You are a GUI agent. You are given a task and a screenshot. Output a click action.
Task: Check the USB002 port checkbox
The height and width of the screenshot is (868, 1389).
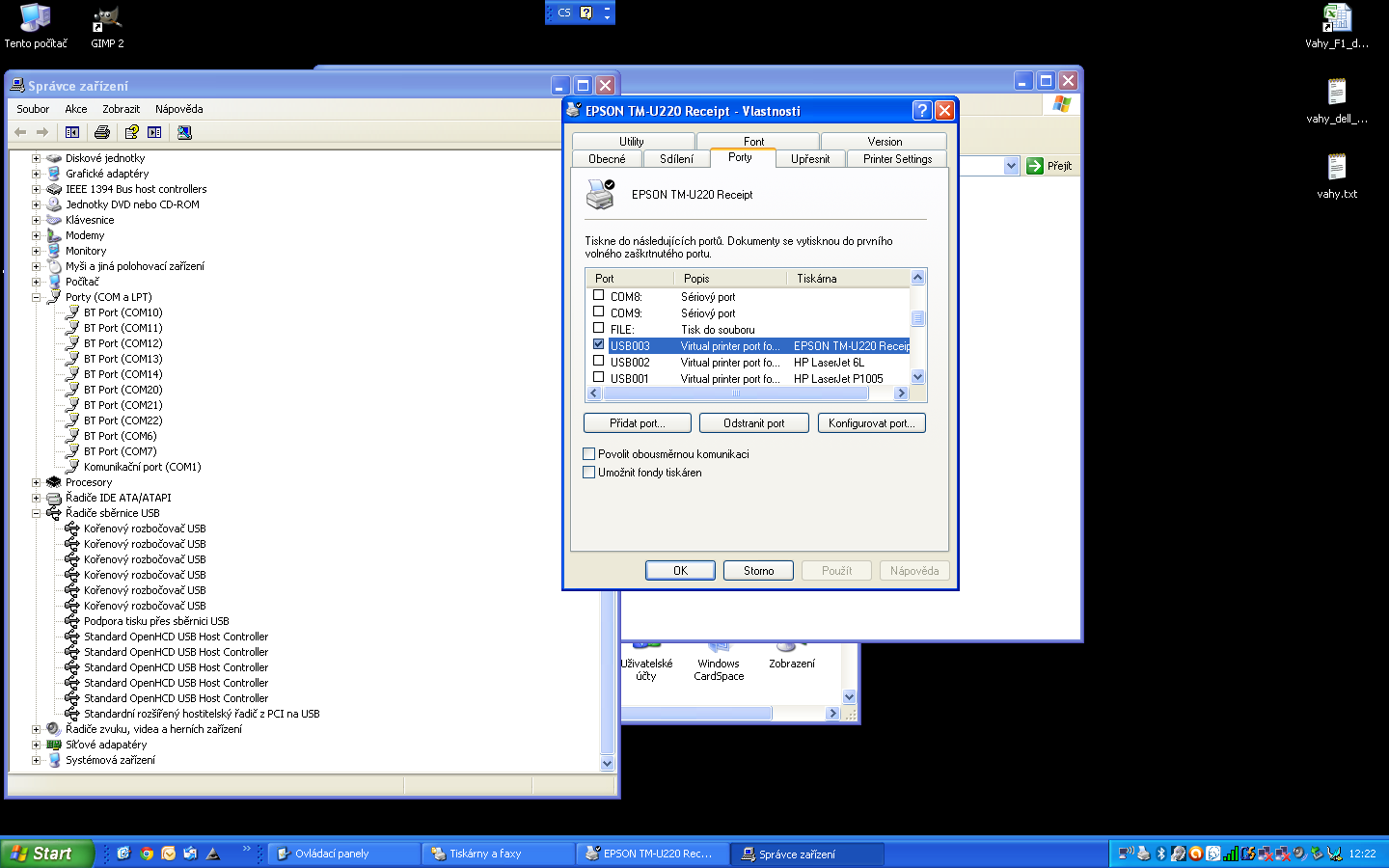tap(599, 361)
